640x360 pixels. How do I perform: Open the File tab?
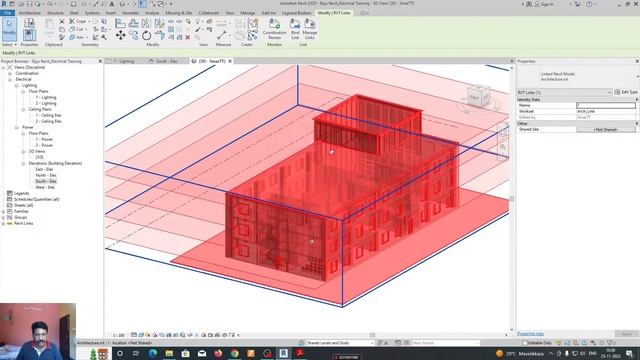7,13
